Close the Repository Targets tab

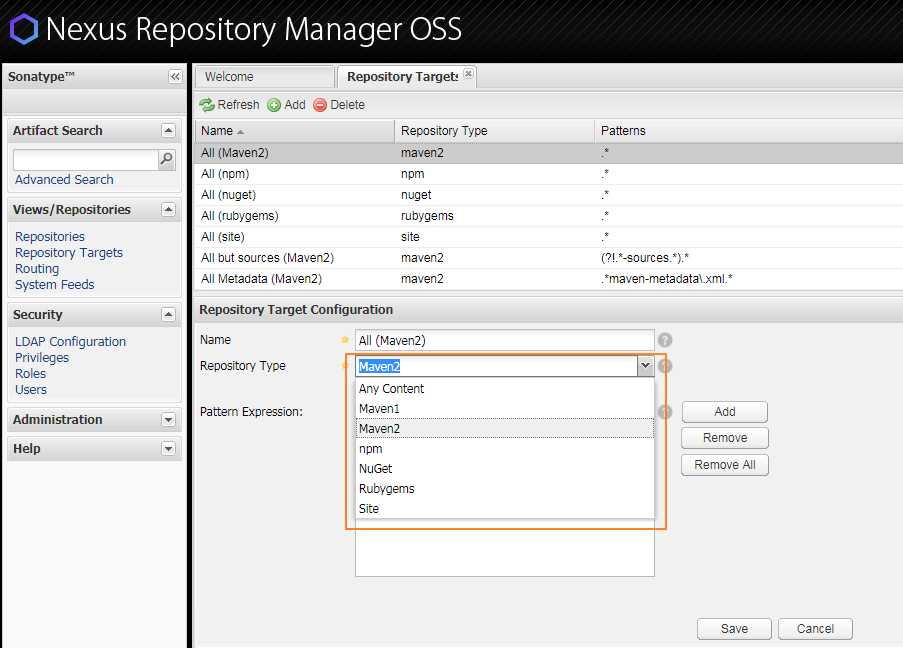click(468, 74)
